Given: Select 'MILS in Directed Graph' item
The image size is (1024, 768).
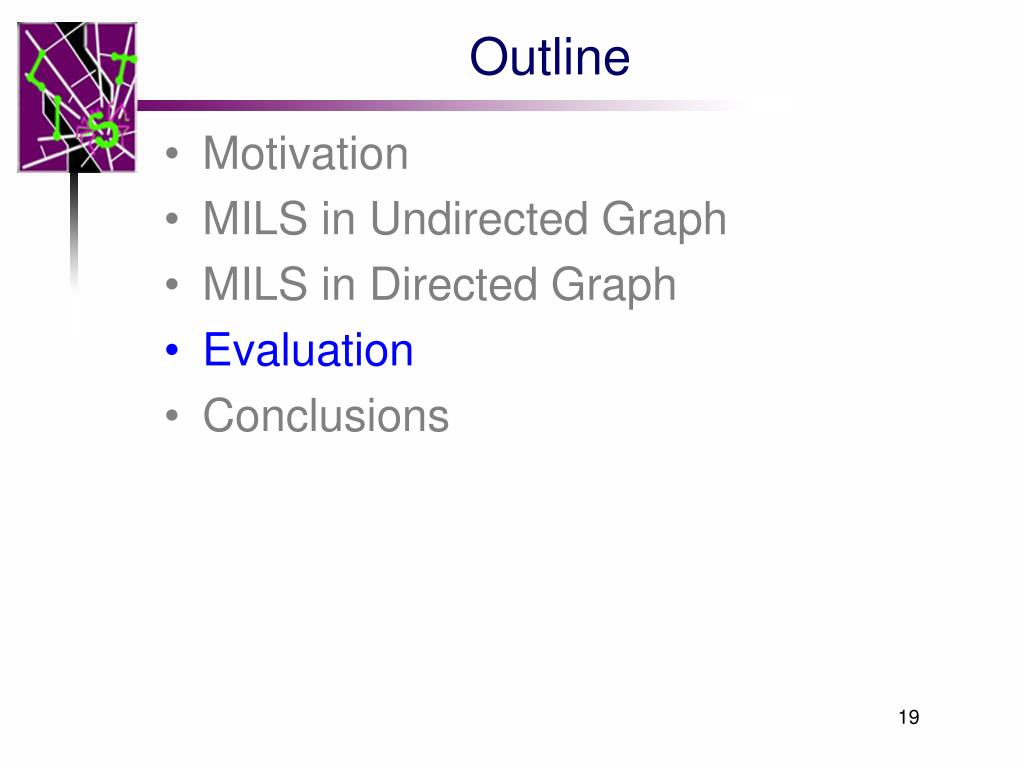Looking at the screenshot, I should 440,285.
